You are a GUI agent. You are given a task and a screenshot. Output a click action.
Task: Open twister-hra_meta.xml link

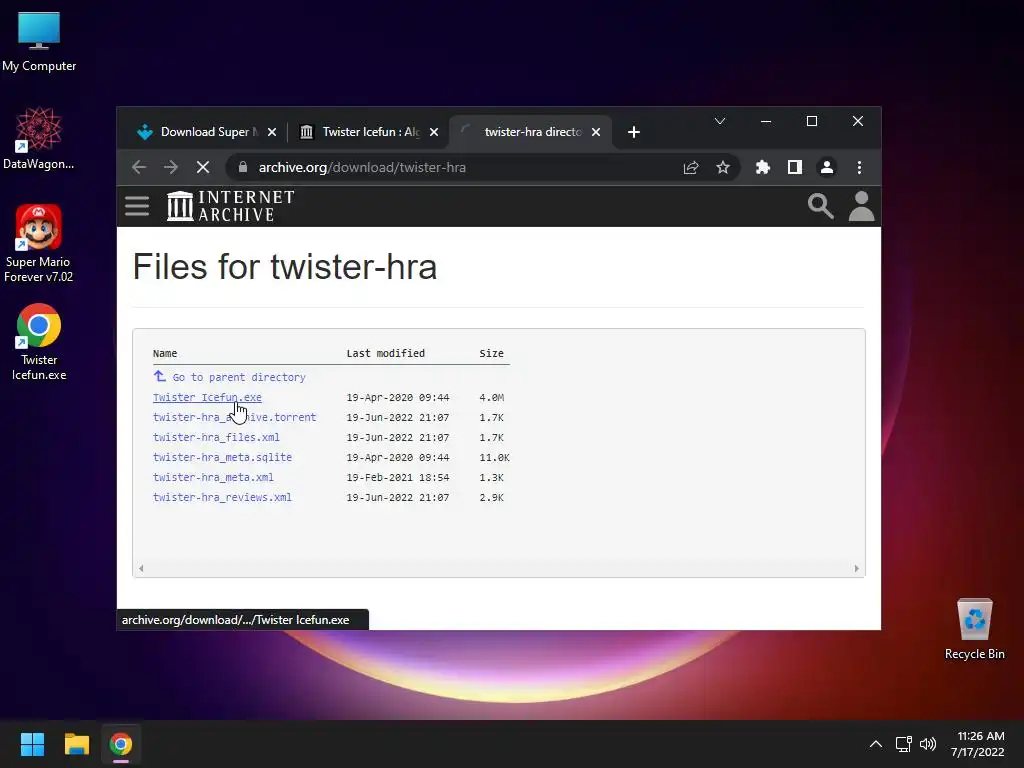pos(213,477)
